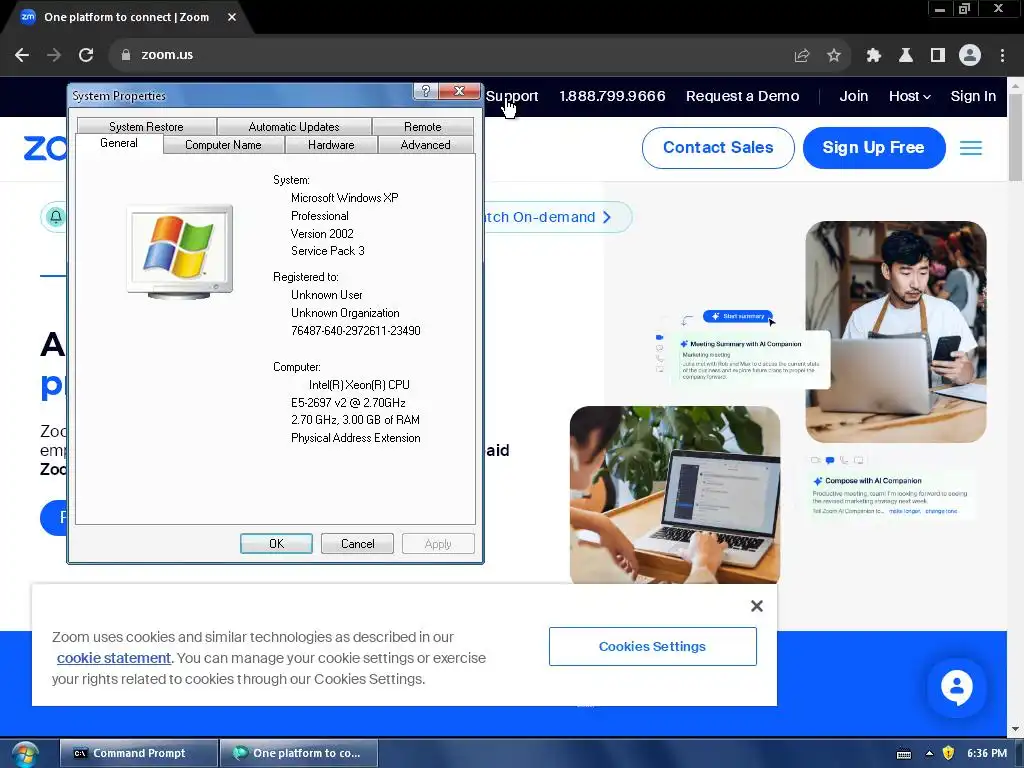Click Request a Demo link
This screenshot has height=768, width=1024.
pos(743,96)
